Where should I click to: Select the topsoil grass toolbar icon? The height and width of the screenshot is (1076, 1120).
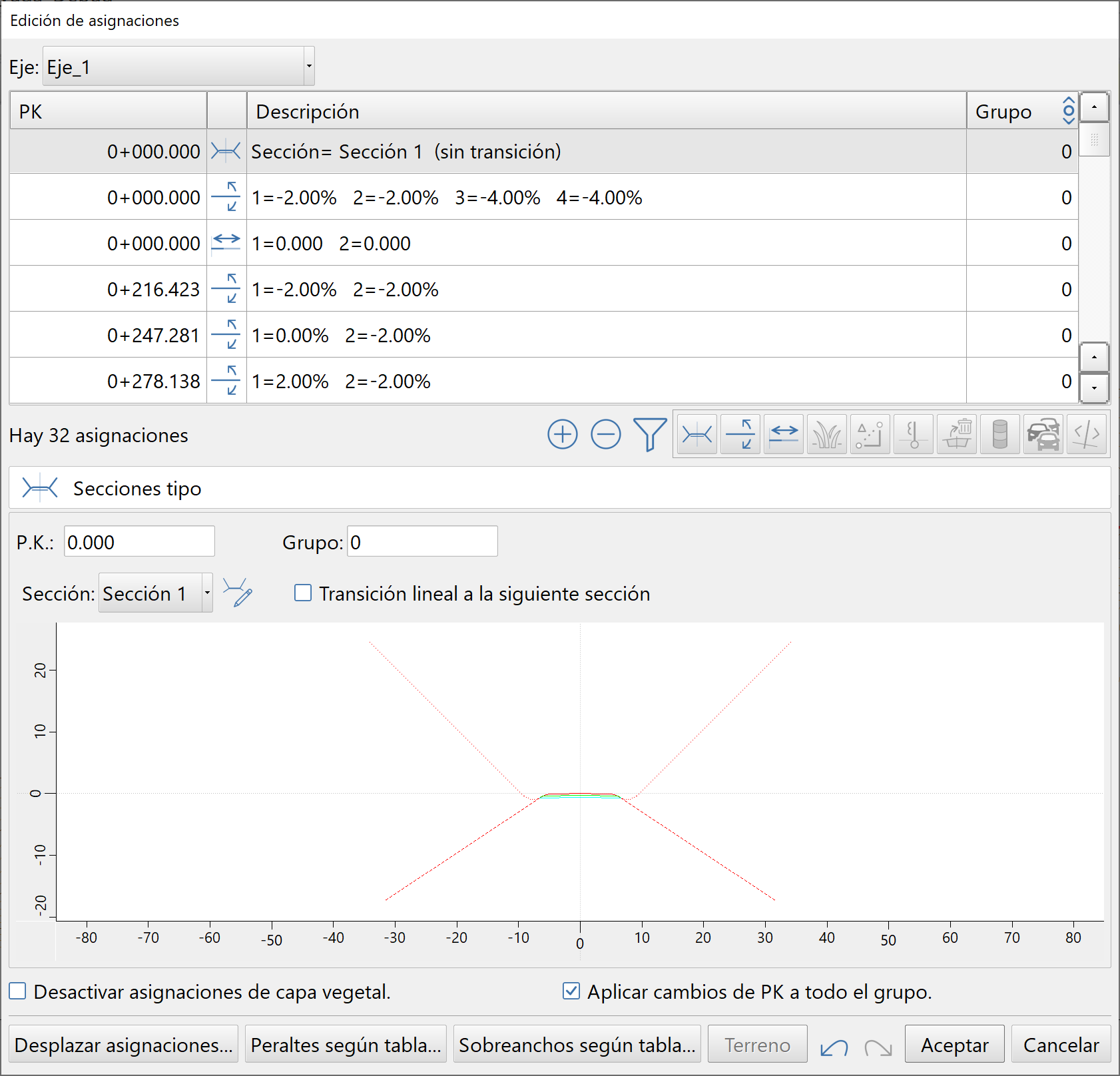826,435
